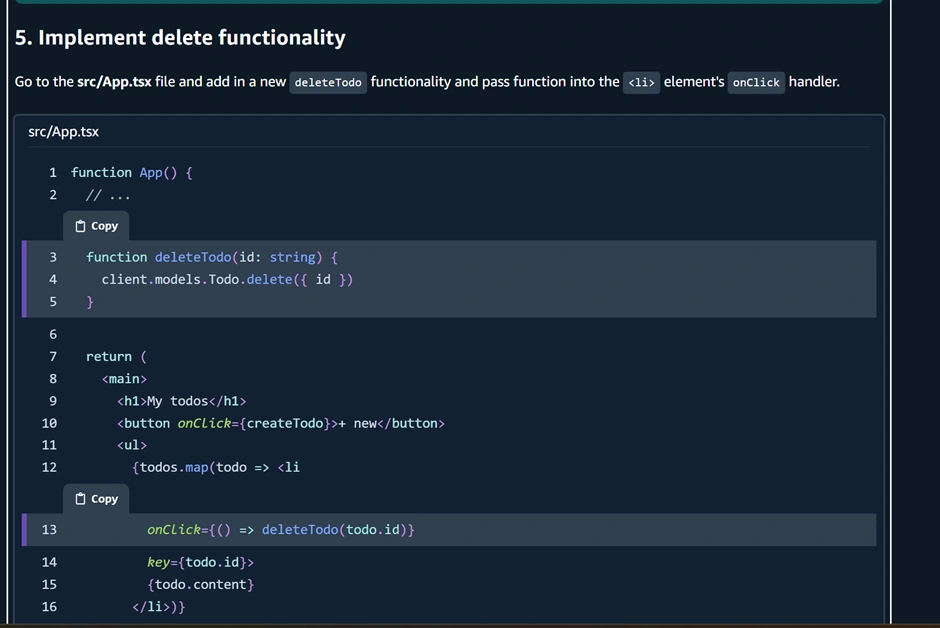Click the onClick inline code chip in the instructions
Image resolution: width=940 pixels, height=628 pixels.
(756, 82)
